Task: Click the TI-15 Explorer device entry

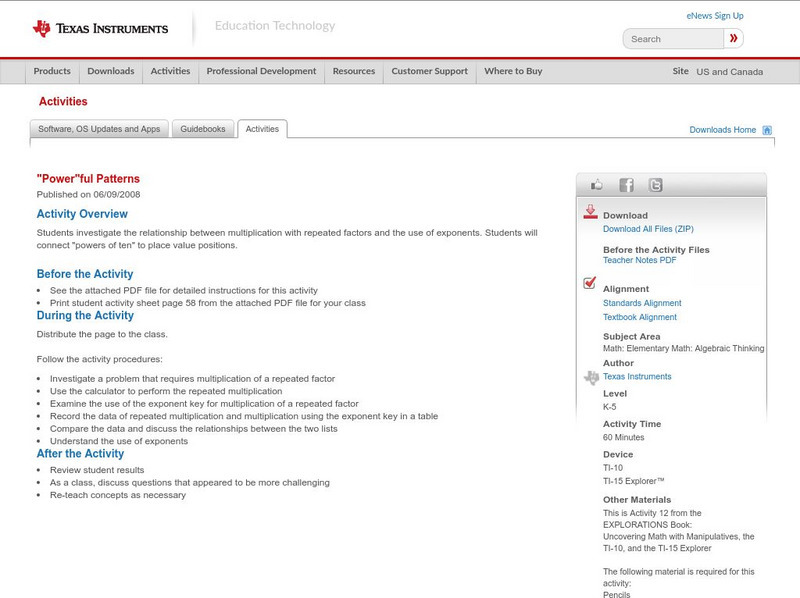Action: [x=634, y=481]
